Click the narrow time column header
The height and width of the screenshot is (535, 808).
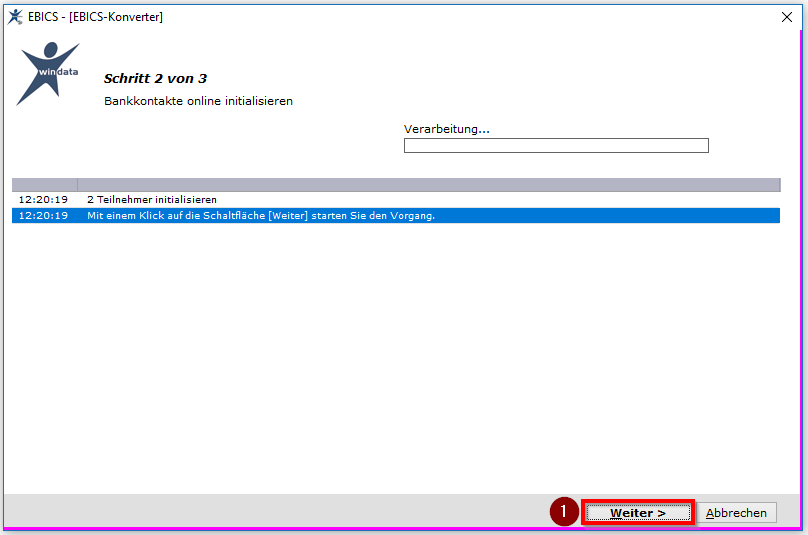pos(44,185)
